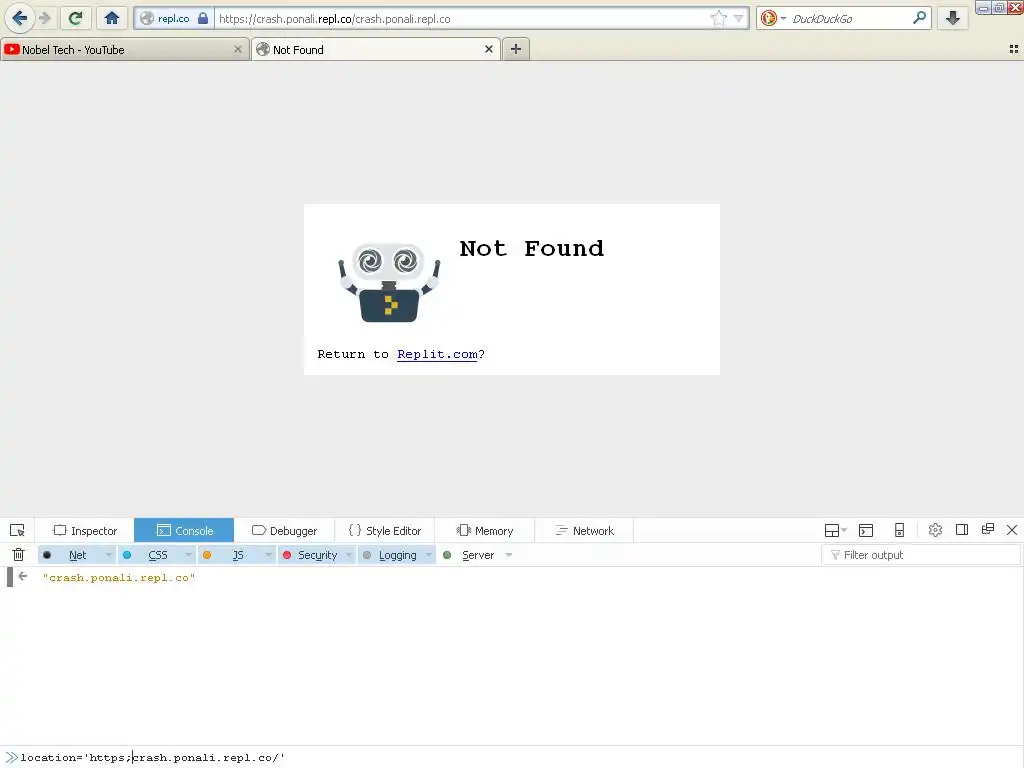Clear the console output
The width and height of the screenshot is (1024, 768).
pyautogui.click(x=18, y=554)
